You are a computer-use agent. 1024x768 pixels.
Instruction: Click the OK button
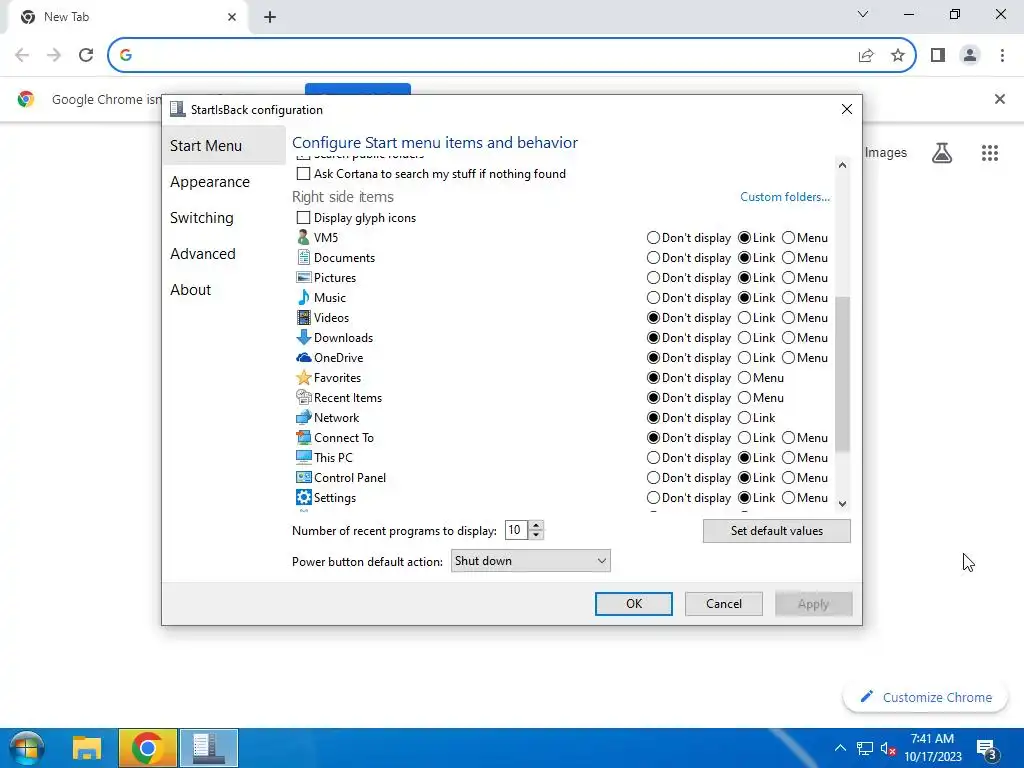click(x=633, y=604)
